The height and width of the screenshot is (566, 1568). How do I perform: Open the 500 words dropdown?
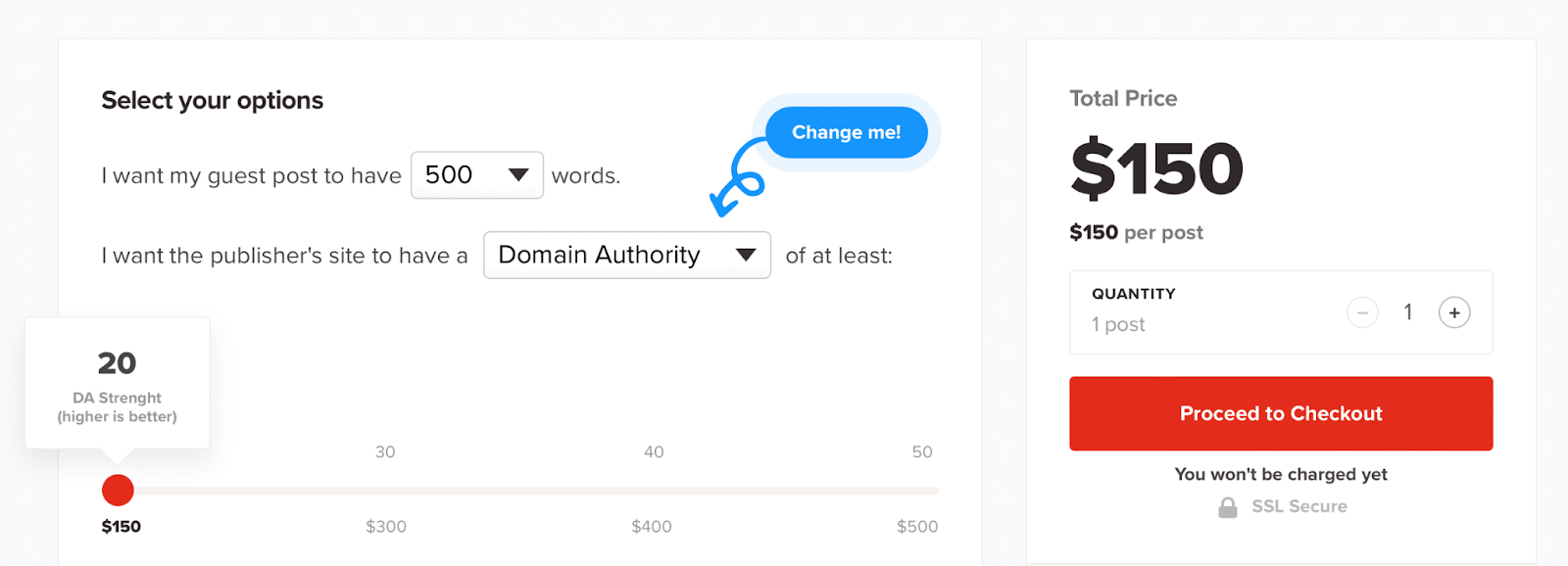476,175
